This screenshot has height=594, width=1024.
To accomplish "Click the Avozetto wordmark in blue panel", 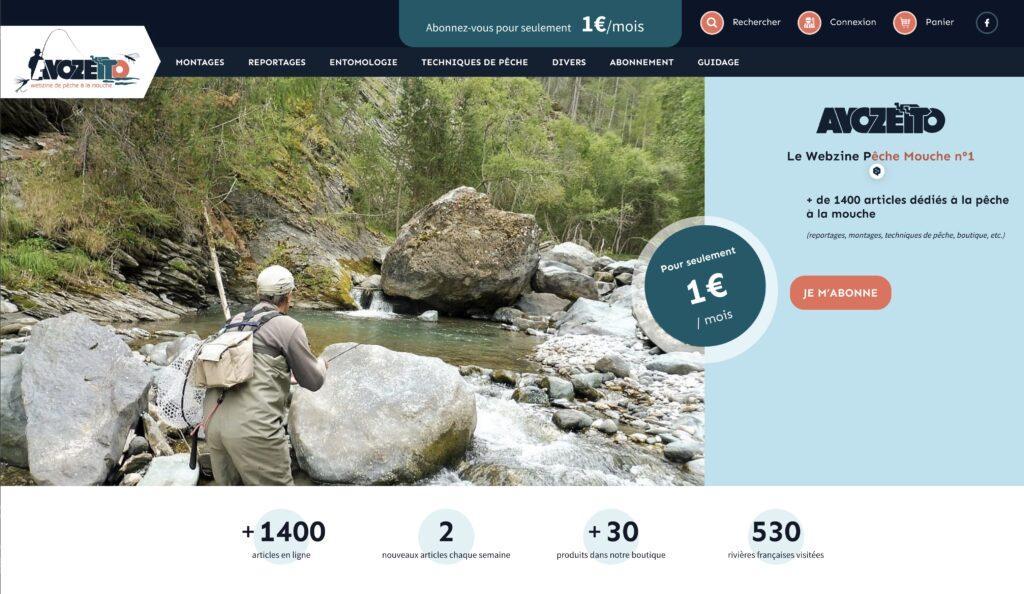I will (880, 119).
